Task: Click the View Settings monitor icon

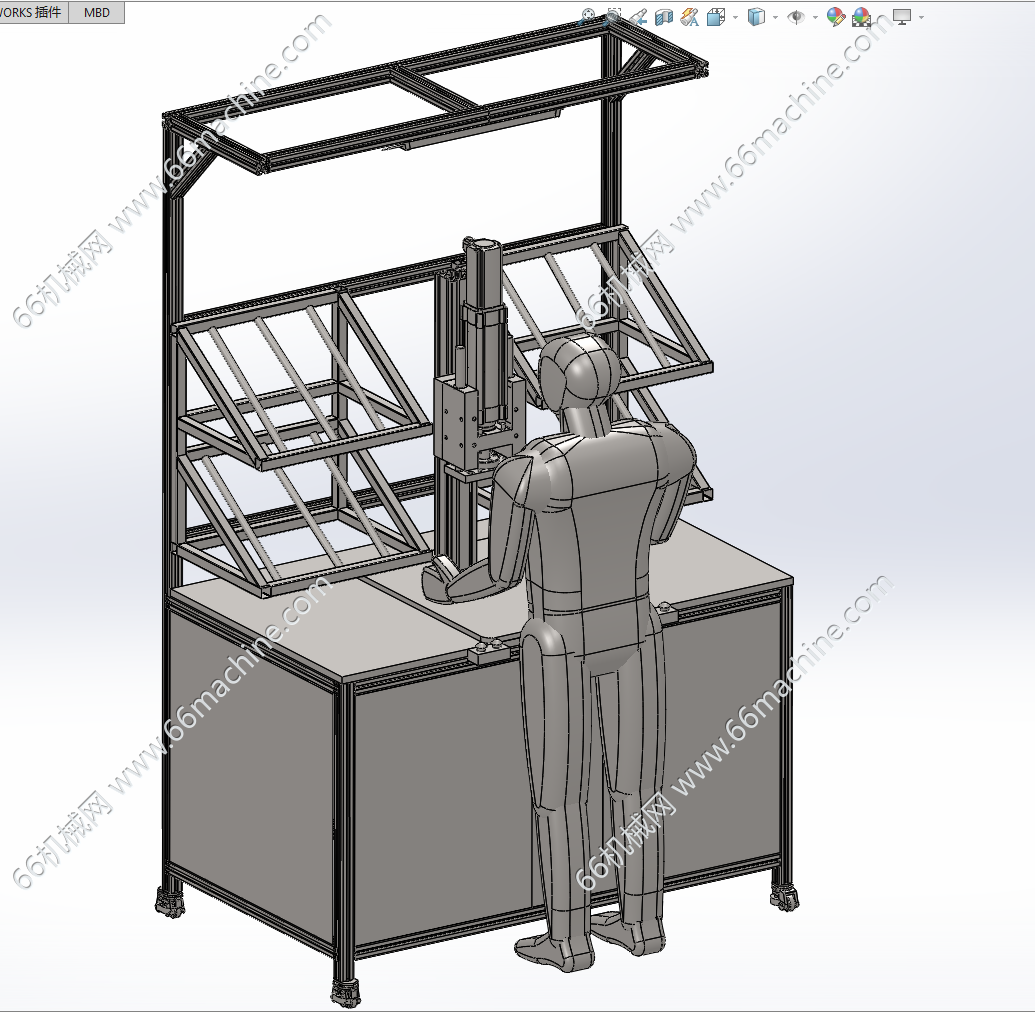Action: [x=901, y=17]
